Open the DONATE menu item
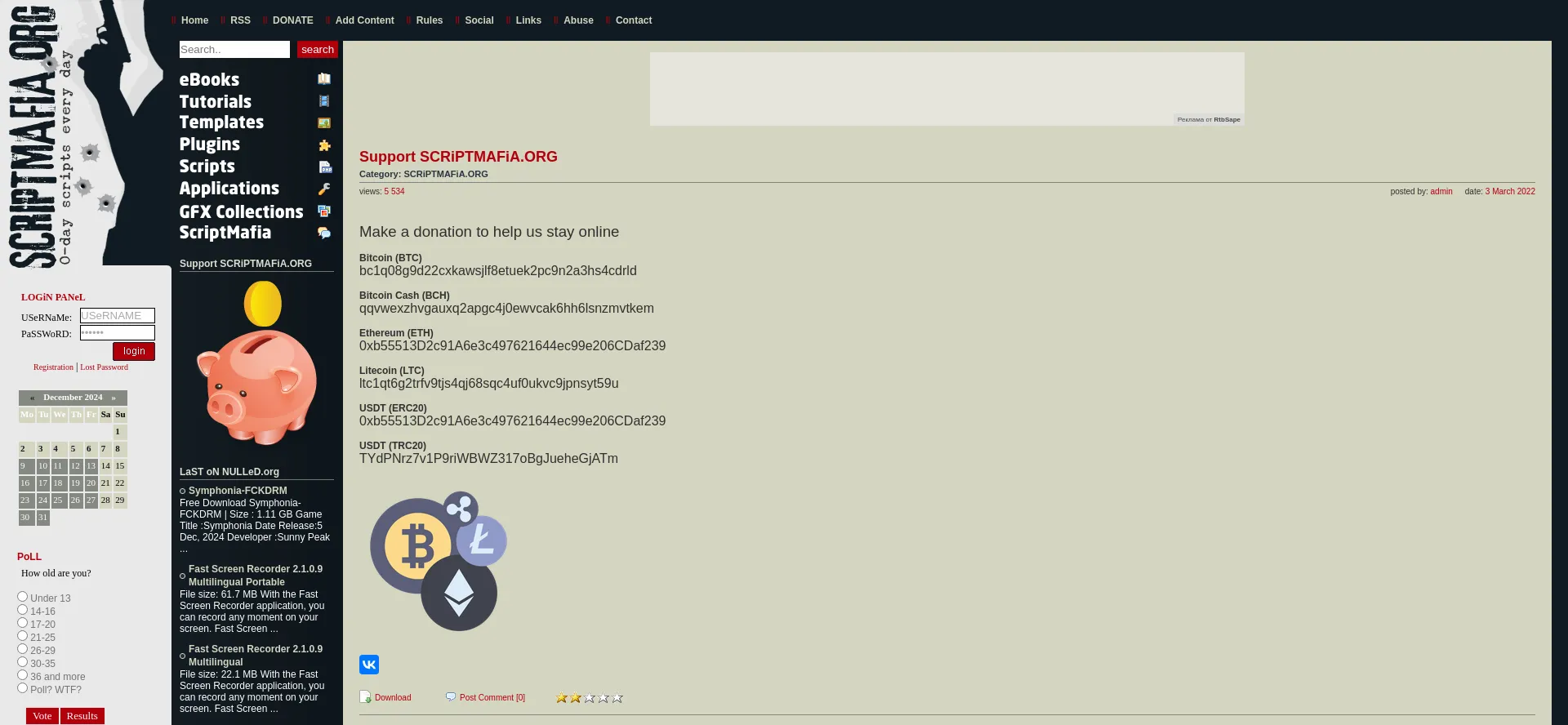The image size is (1568, 725). [292, 20]
